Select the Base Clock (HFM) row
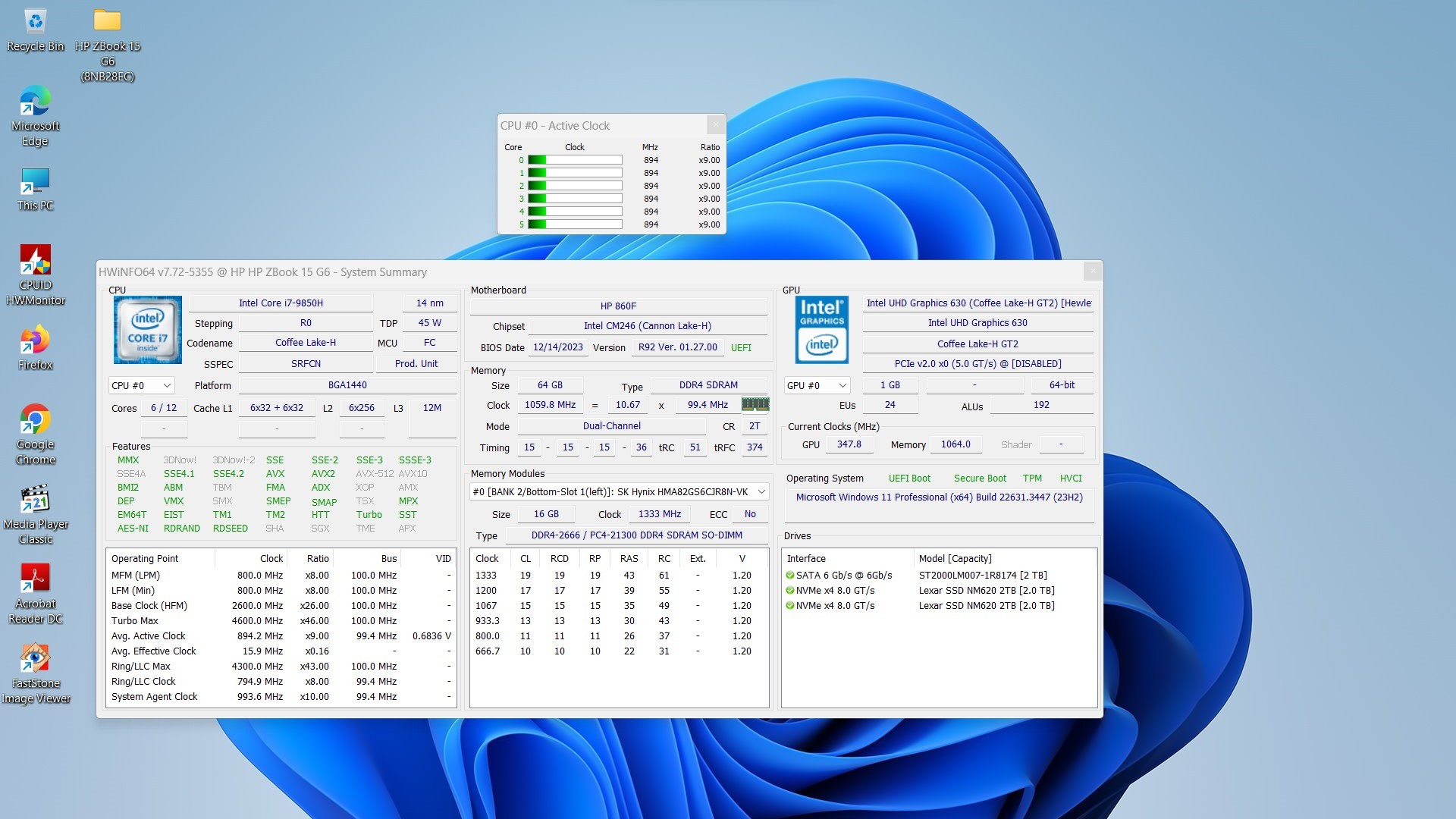The height and width of the screenshot is (819, 1456). 281,606
